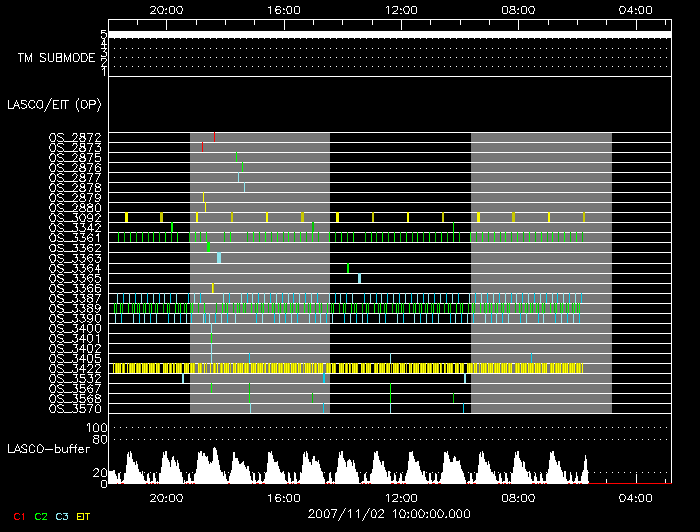The image size is (700, 532).
Task: Click the bottom axis 08:00 label
Action: [x=518, y=498]
